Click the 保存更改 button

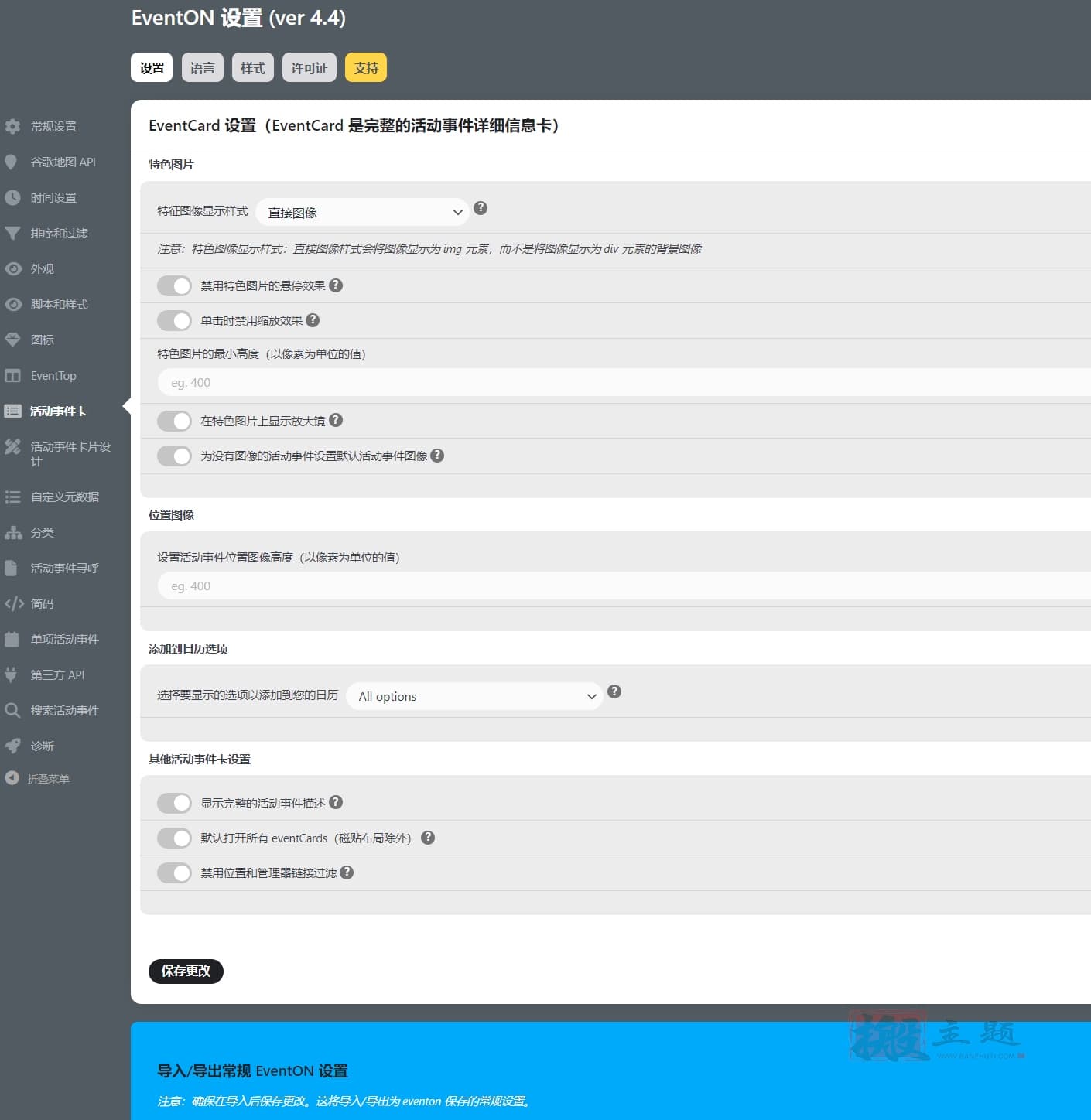tap(186, 971)
